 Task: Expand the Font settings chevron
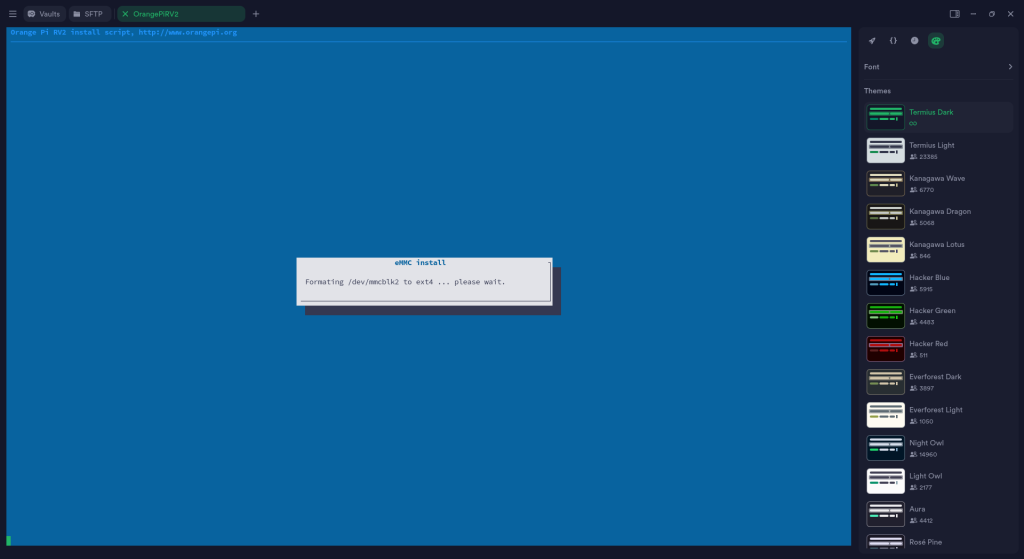(1010, 67)
